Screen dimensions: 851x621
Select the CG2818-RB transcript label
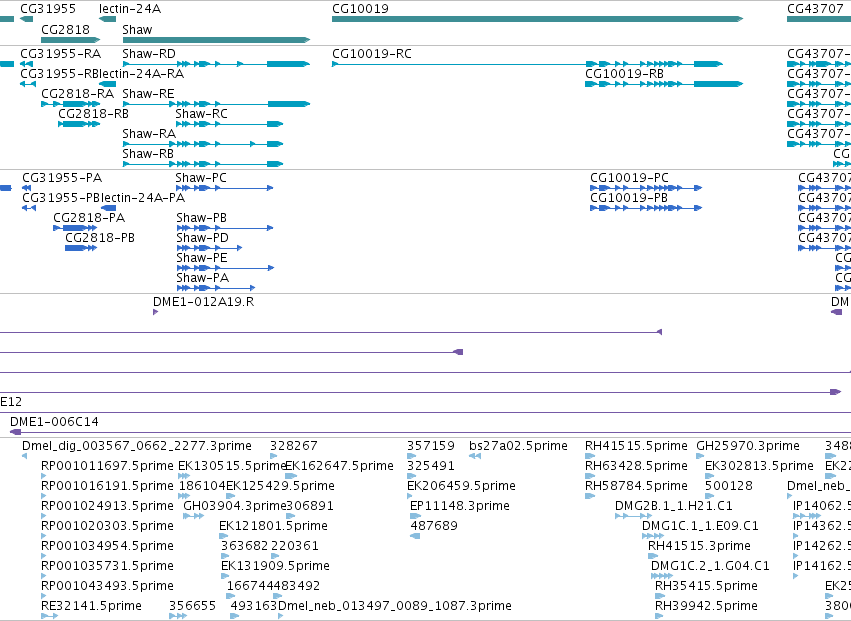(x=93, y=114)
